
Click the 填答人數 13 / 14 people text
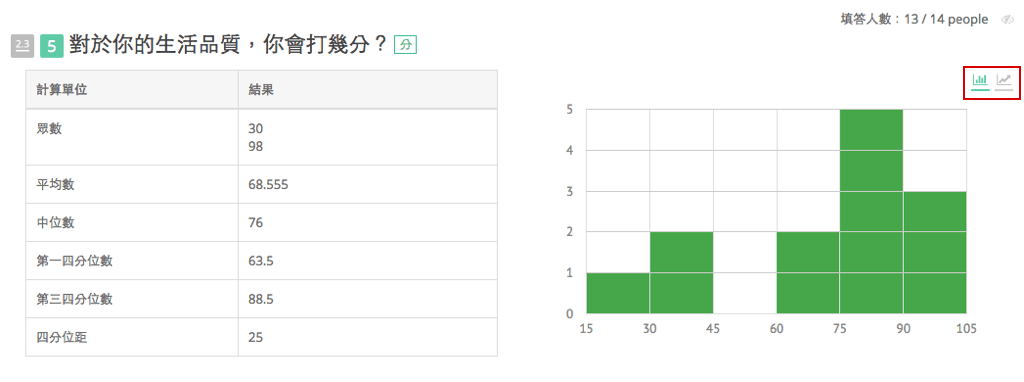coord(914,20)
